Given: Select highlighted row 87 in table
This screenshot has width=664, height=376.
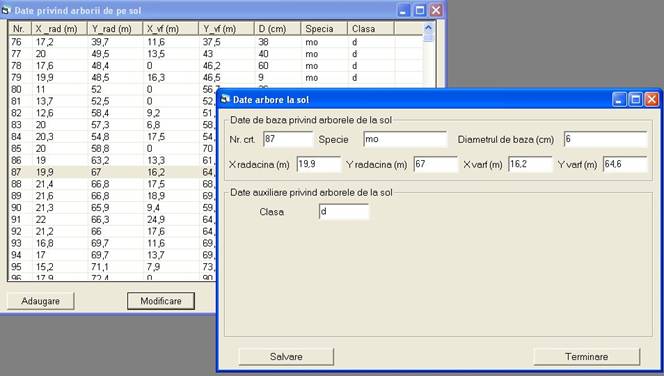Looking at the screenshot, I should (112, 172).
